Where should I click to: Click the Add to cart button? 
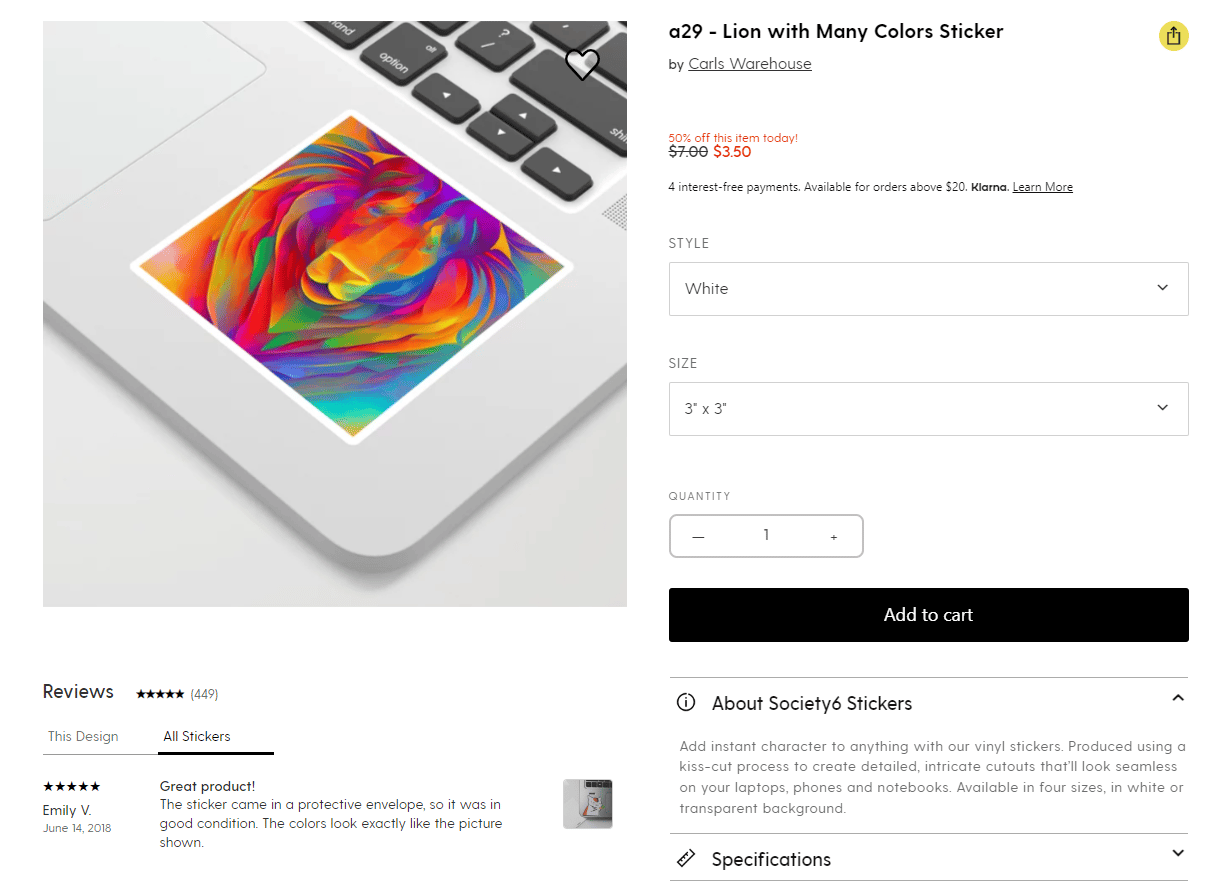928,615
